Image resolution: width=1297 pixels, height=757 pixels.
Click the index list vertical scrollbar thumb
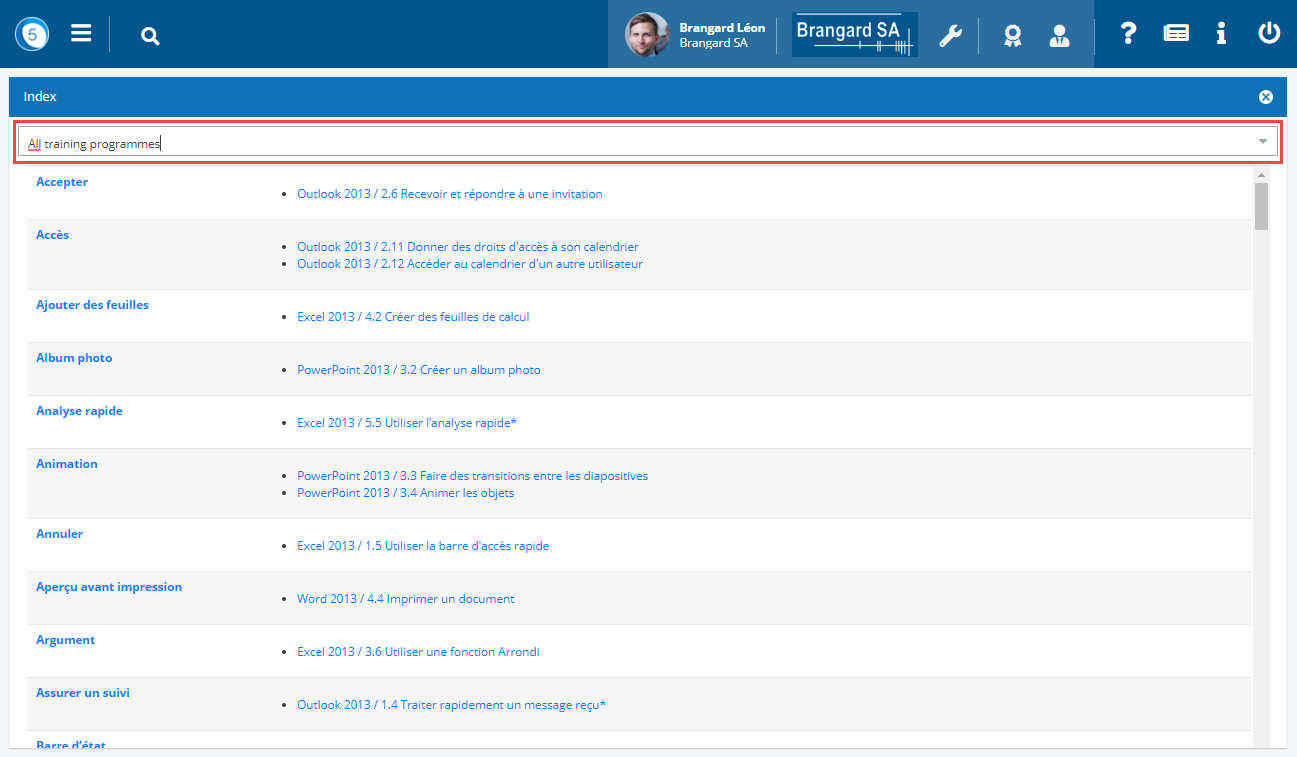click(1261, 205)
